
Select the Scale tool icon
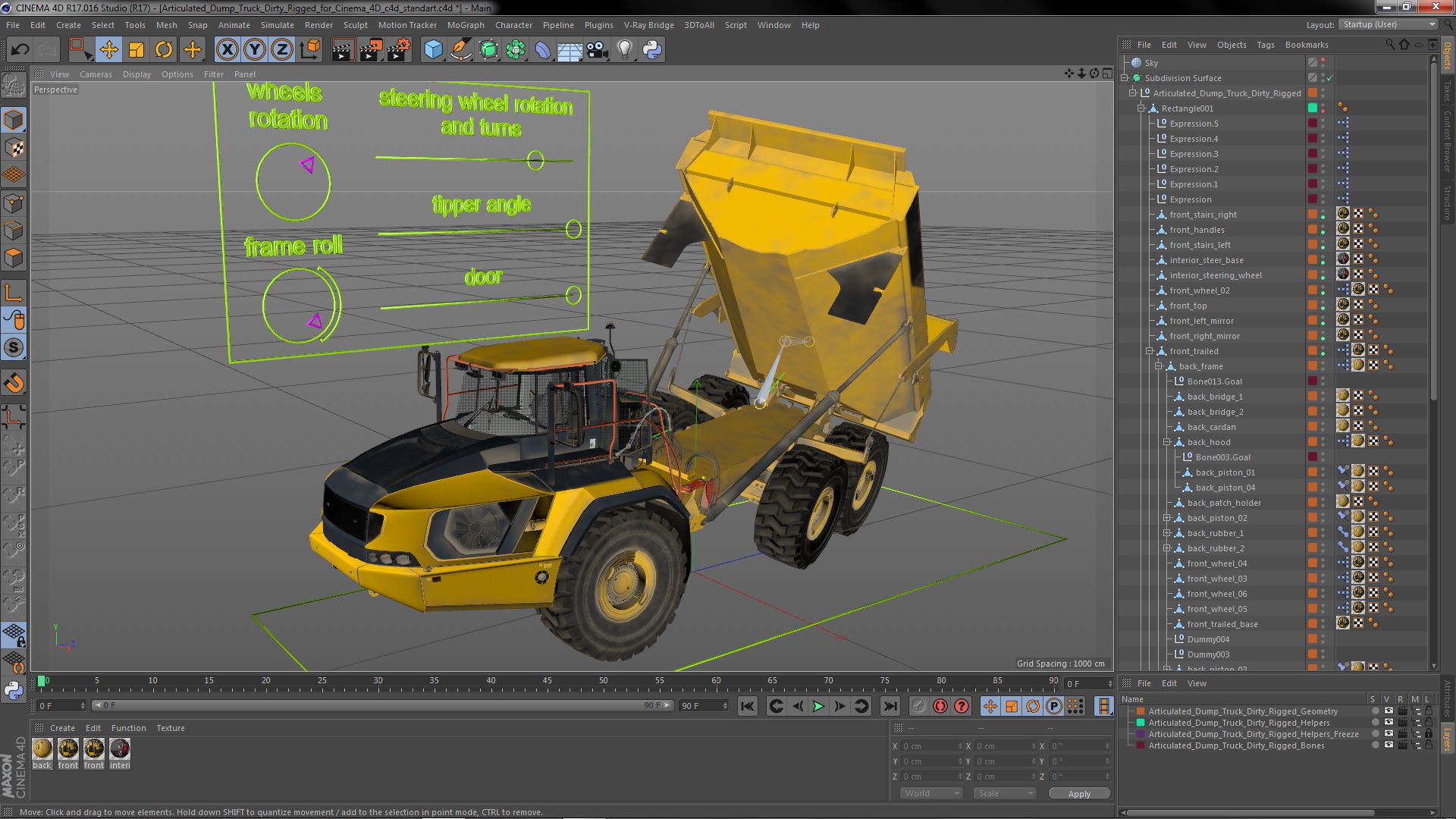136,50
